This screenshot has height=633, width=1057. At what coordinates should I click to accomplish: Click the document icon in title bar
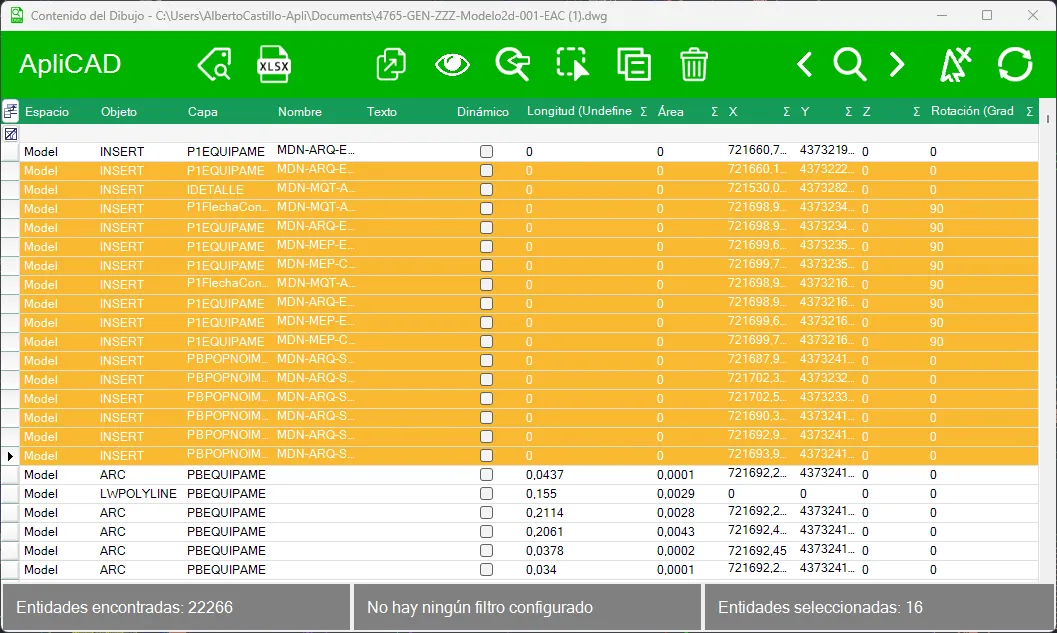(x=16, y=15)
